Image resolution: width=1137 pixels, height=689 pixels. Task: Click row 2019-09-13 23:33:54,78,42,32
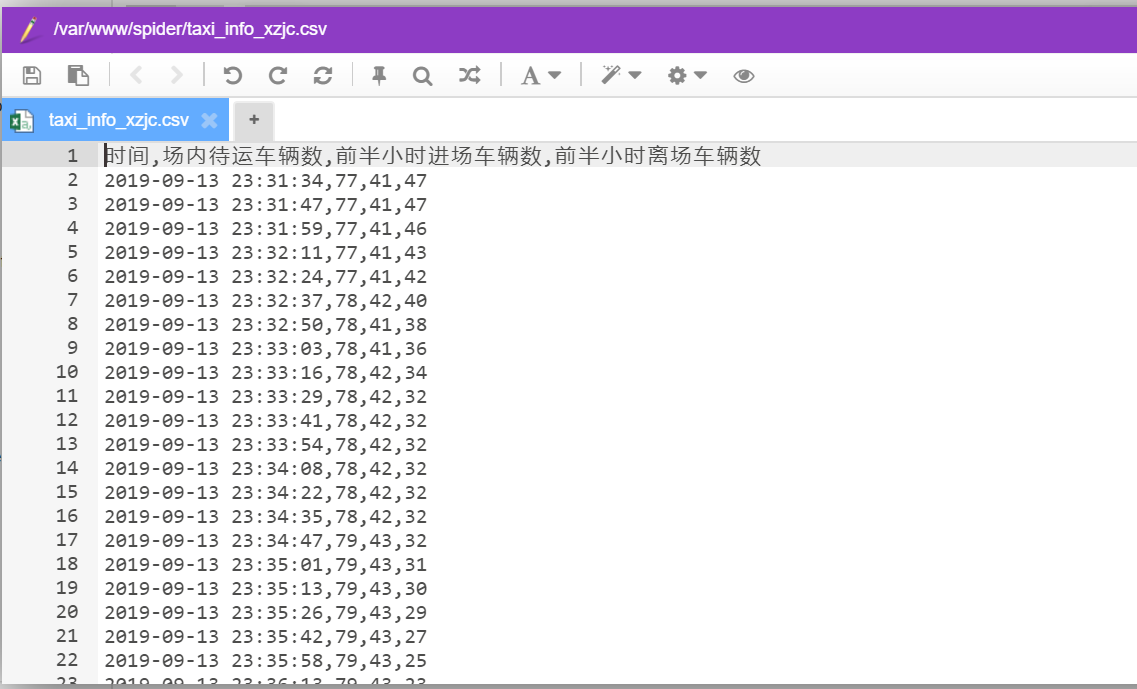265,443
